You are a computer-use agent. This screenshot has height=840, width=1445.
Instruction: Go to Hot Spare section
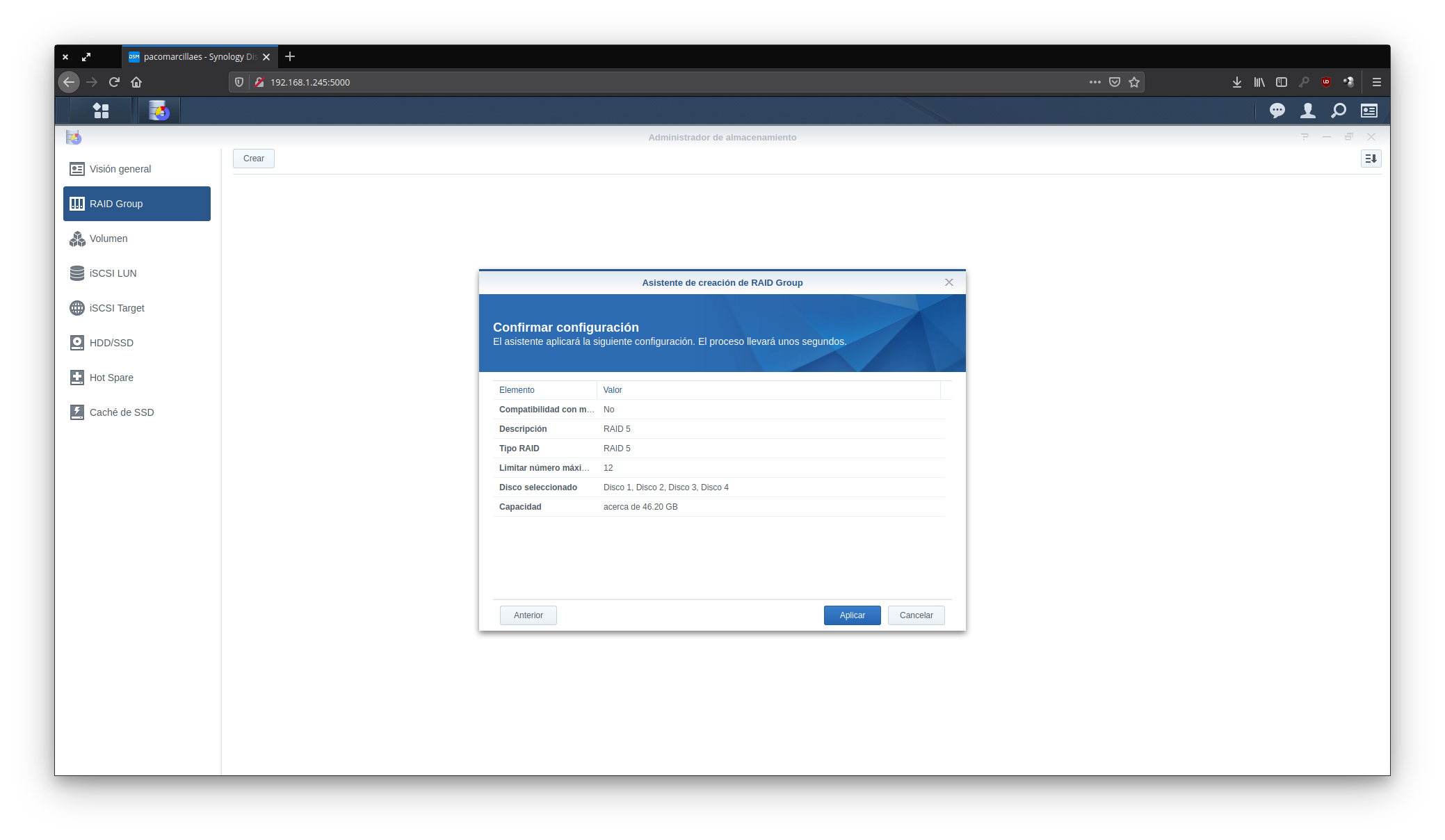pyautogui.click(x=111, y=378)
